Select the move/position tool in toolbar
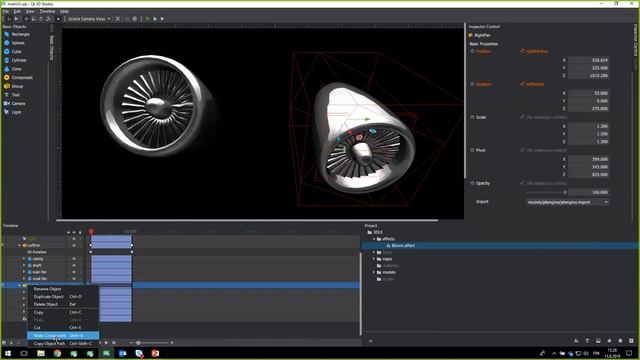 click(x=26, y=19)
